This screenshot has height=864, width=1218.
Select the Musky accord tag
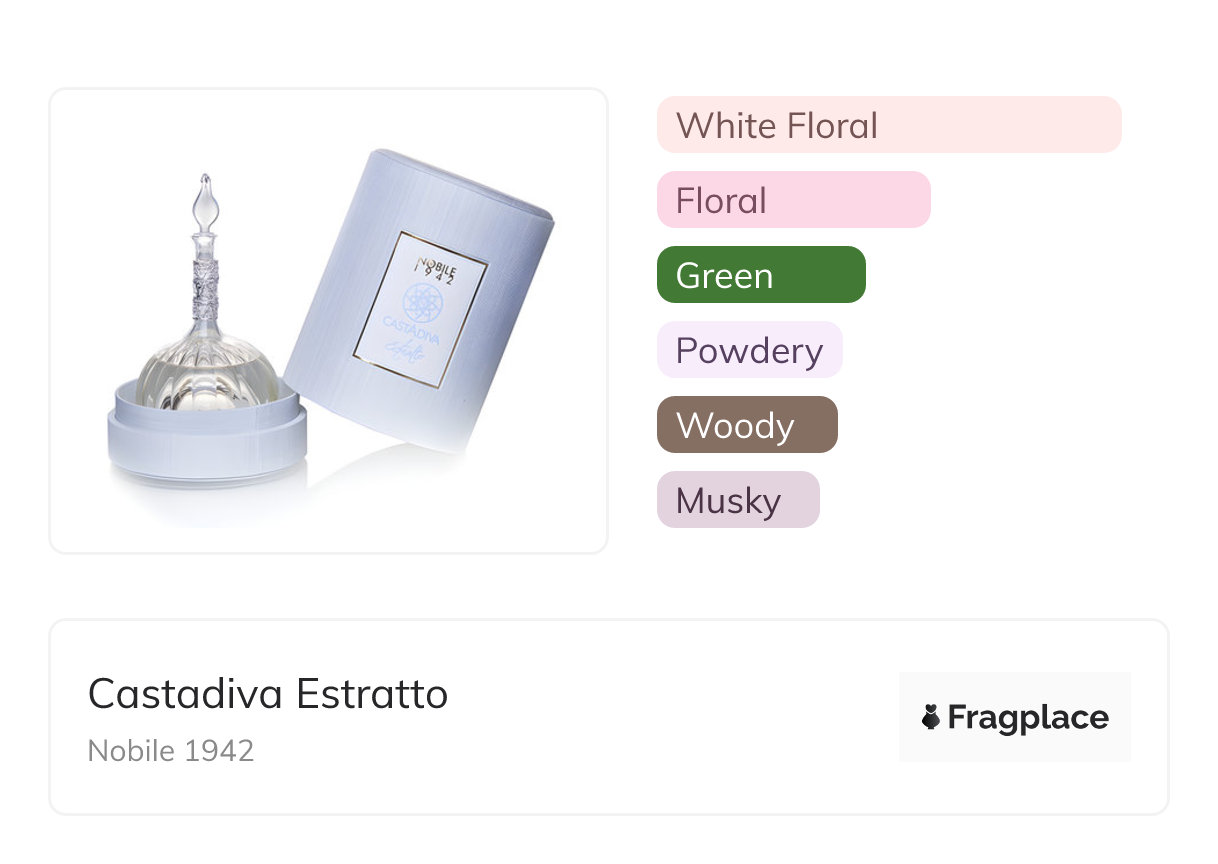coord(737,500)
